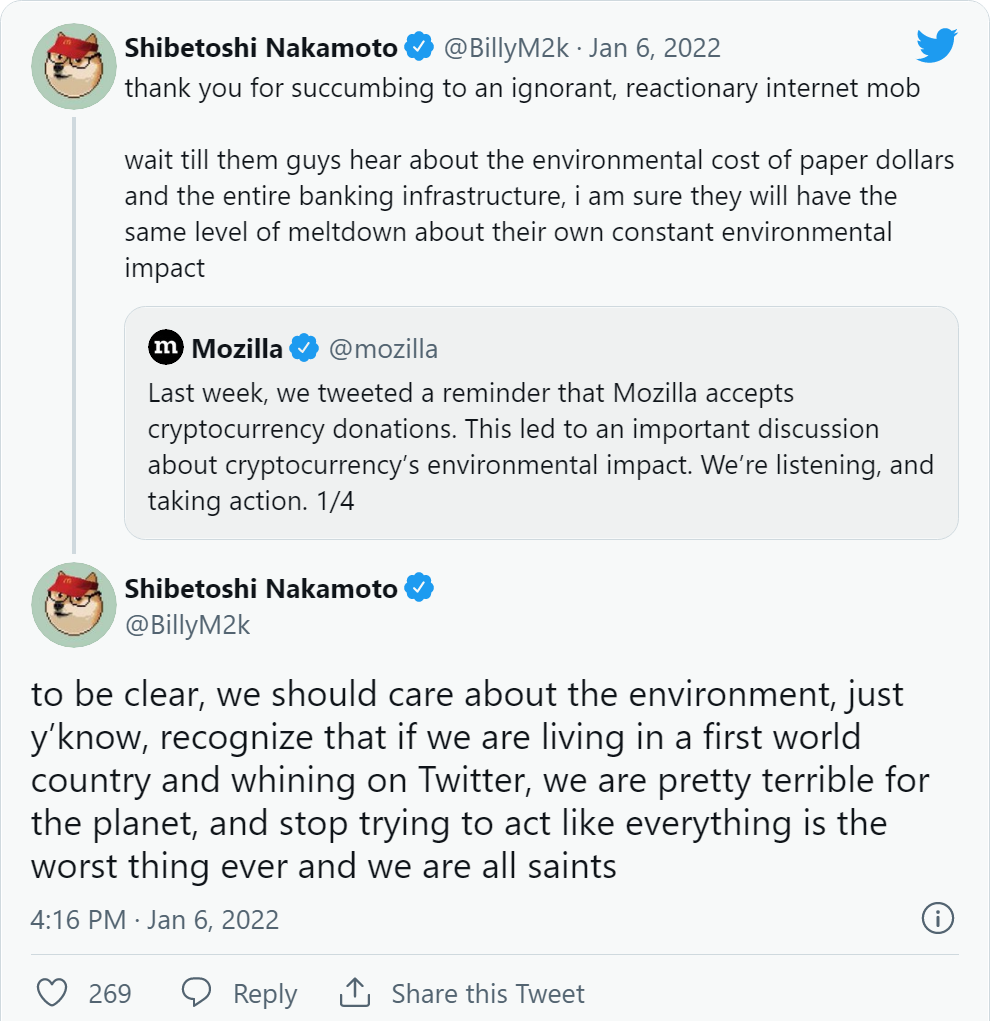Open the @mozilla handle in quoted tweet
The width and height of the screenshot is (992, 1021).
tap(383, 348)
